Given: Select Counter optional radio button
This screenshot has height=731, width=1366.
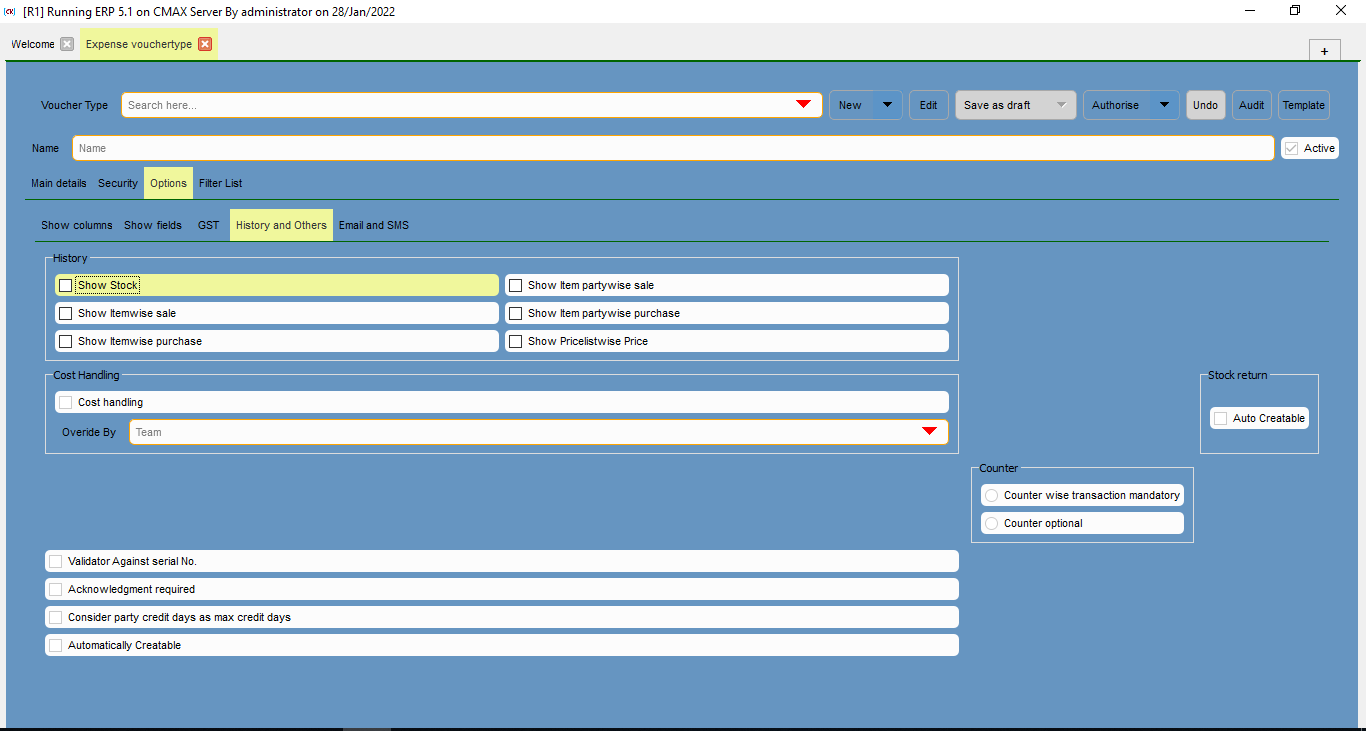Looking at the screenshot, I should [x=992, y=523].
